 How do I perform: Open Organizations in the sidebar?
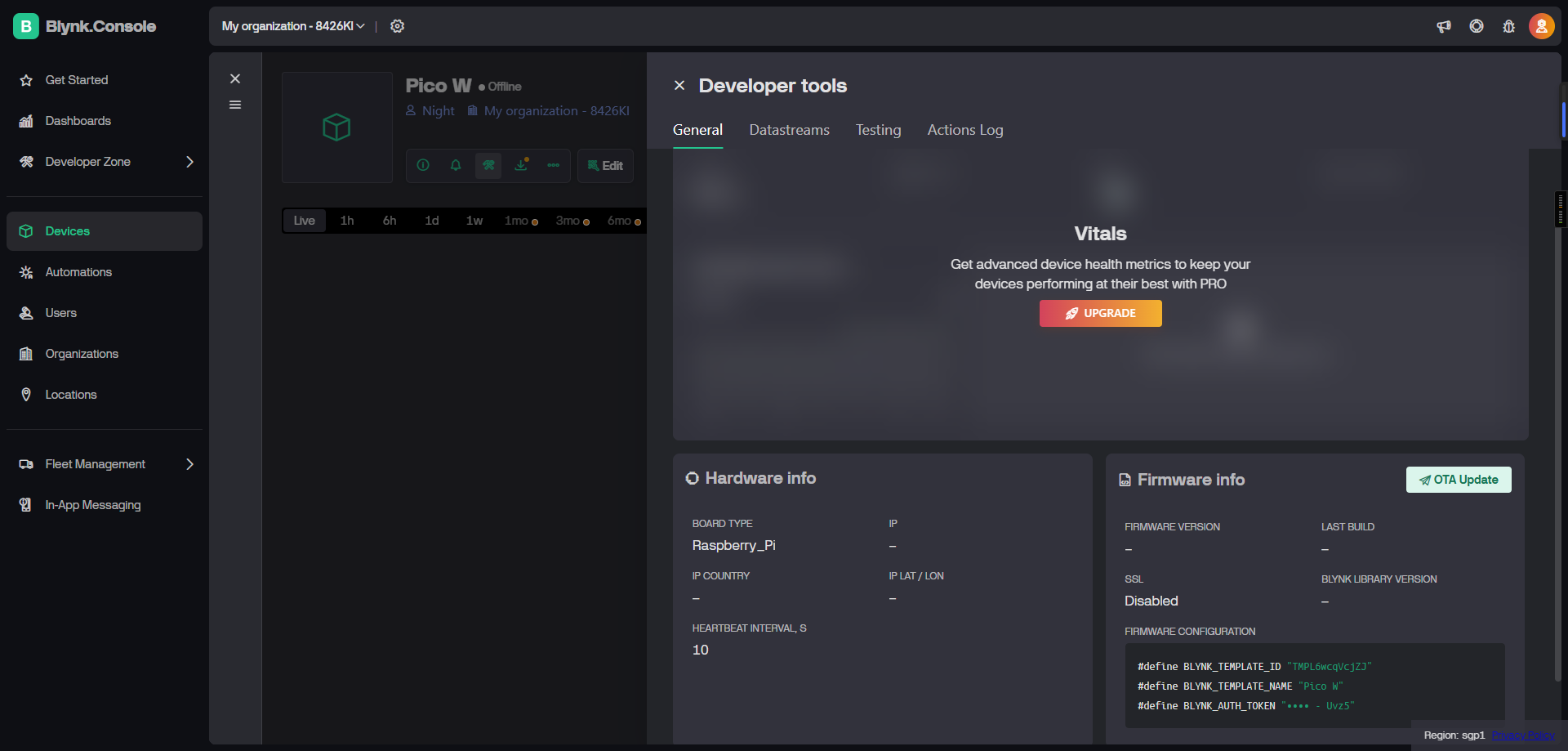(x=105, y=354)
